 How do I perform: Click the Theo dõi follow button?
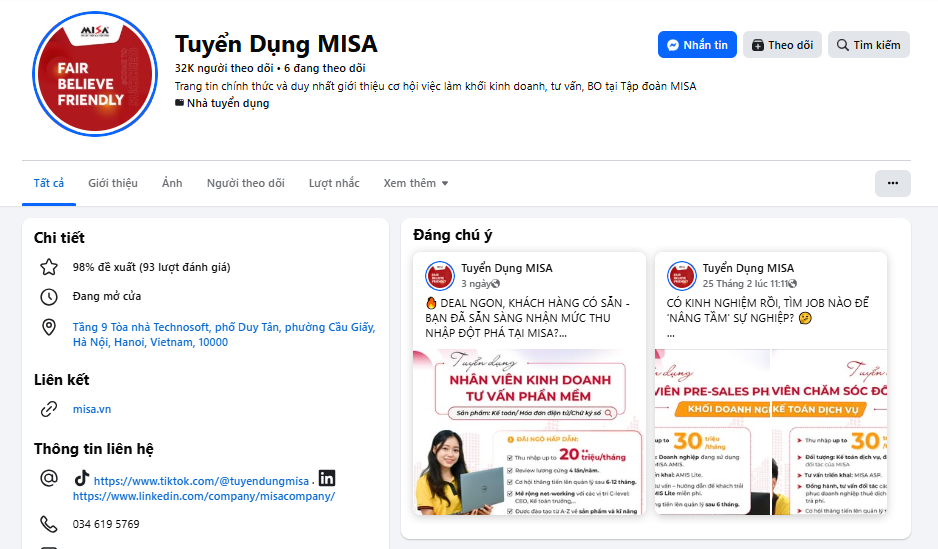(782, 45)
